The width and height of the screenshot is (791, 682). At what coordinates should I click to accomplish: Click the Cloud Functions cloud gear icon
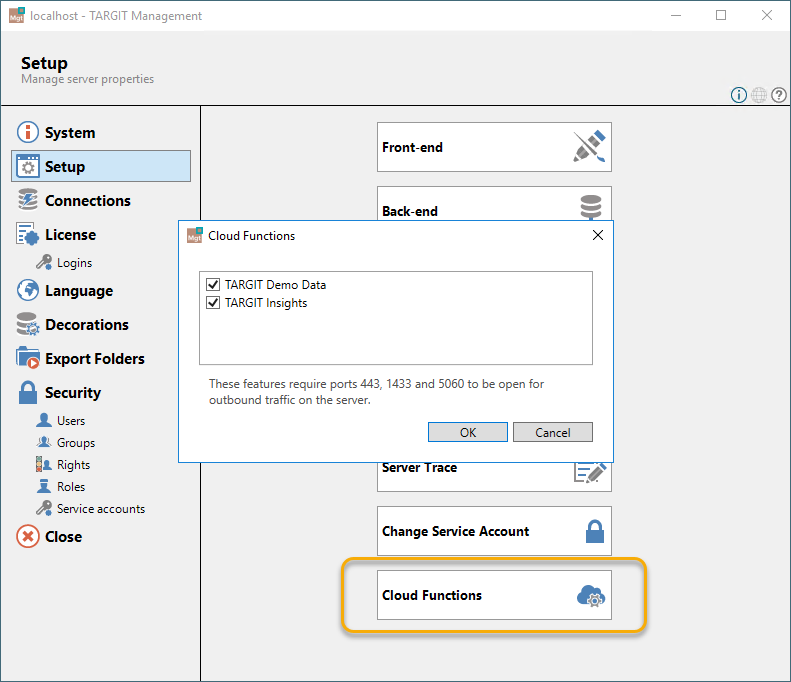[591, 596]
